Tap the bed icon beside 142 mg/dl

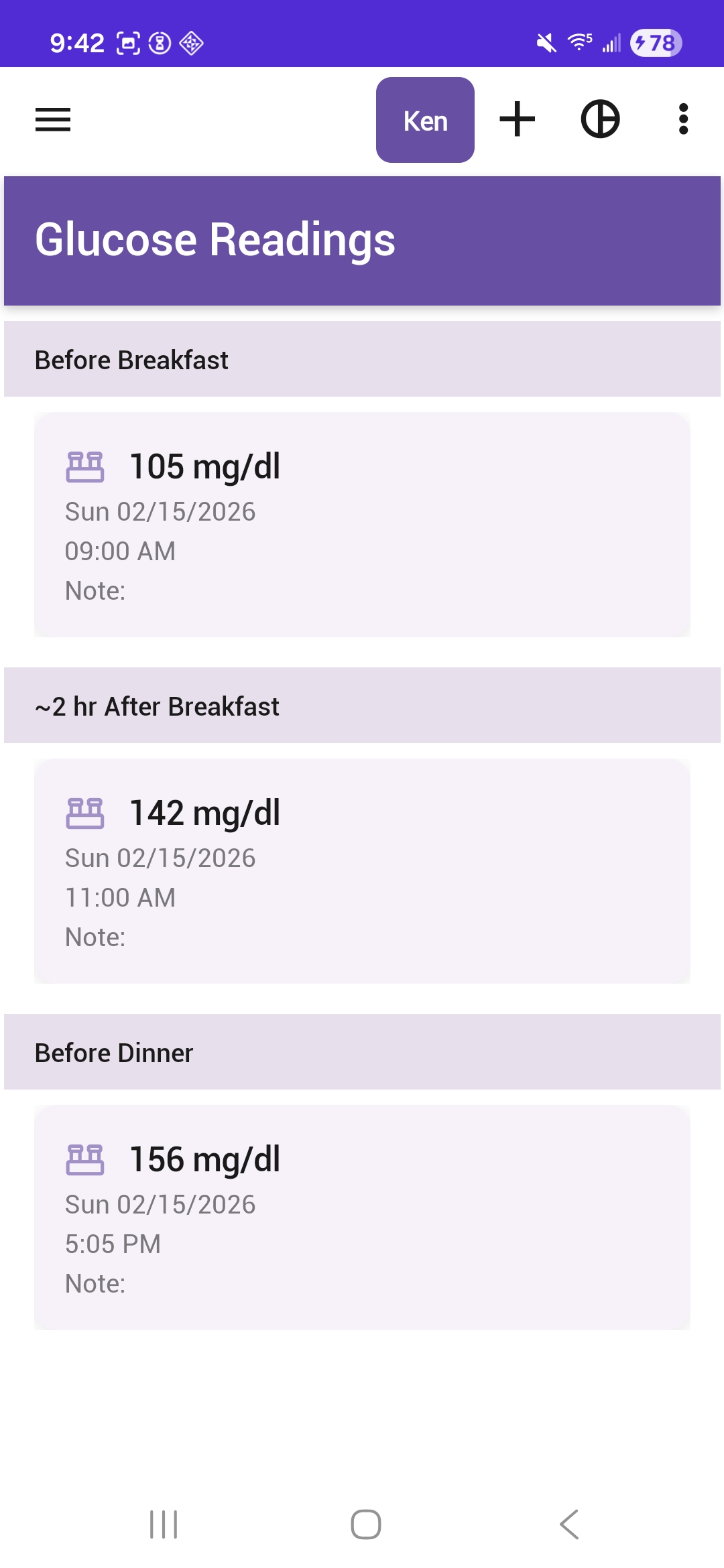[x=85, y=813]
